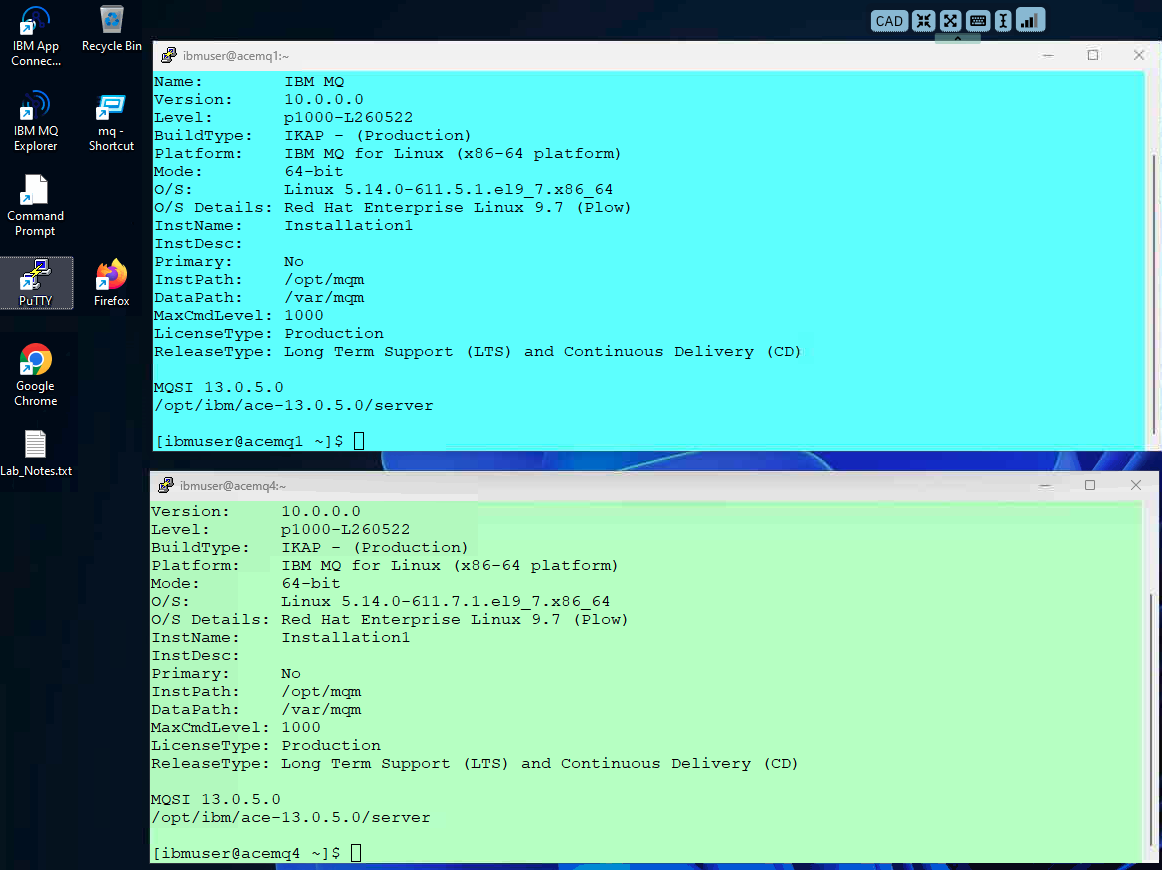Open the IBM MQ Explorer desktop shortcut
Image resolution: width=1162 pixels, height=870 pixels.
(36, 121)
